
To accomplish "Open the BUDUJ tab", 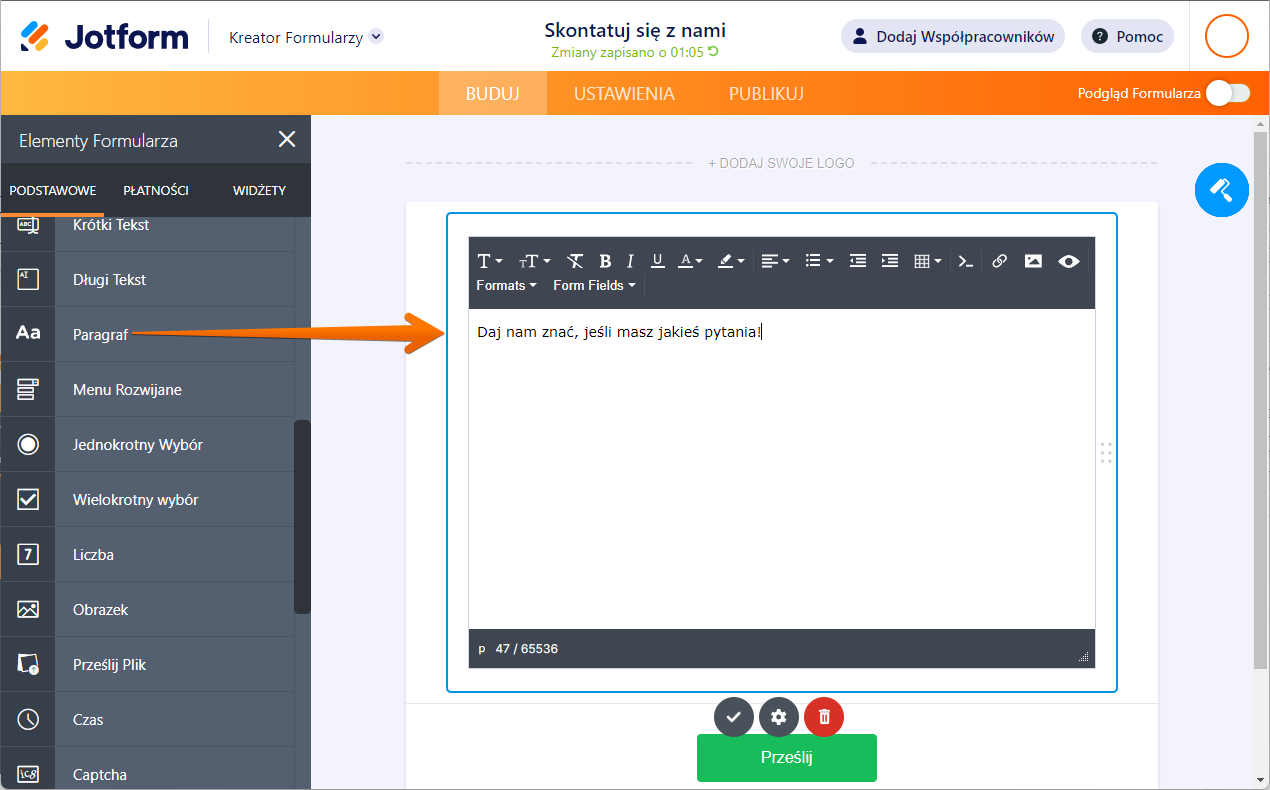I will 493,94.
